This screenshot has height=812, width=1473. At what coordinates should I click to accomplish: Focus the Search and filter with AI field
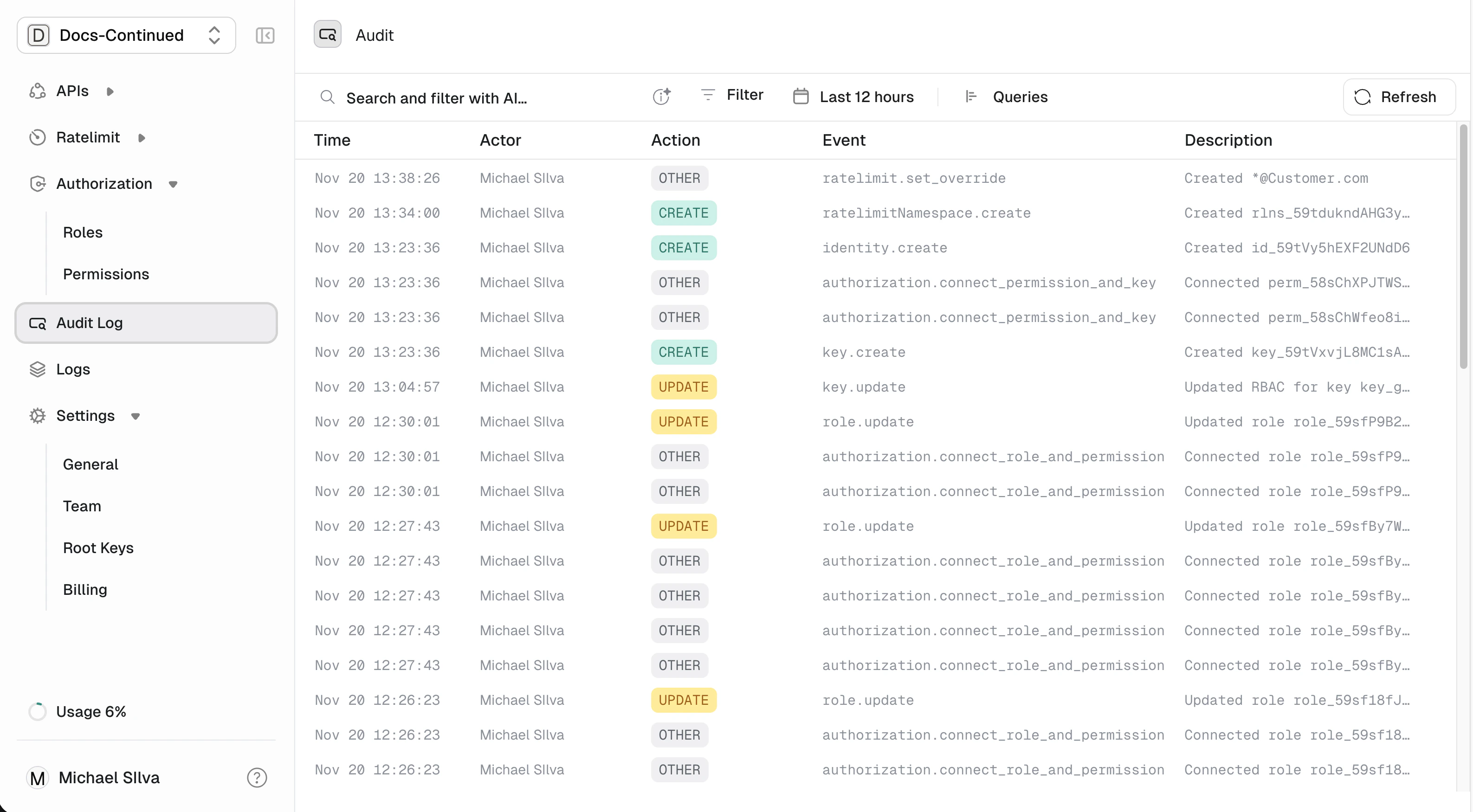pos(436,98)
